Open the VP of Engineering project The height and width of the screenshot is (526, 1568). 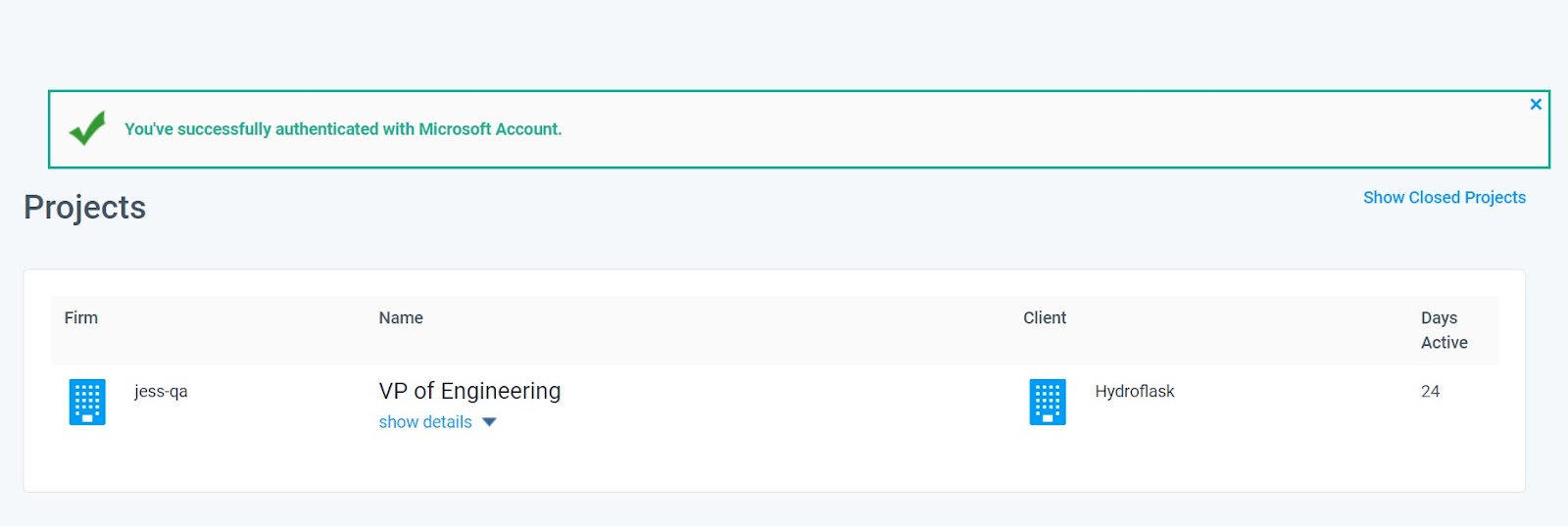point(469,391)
